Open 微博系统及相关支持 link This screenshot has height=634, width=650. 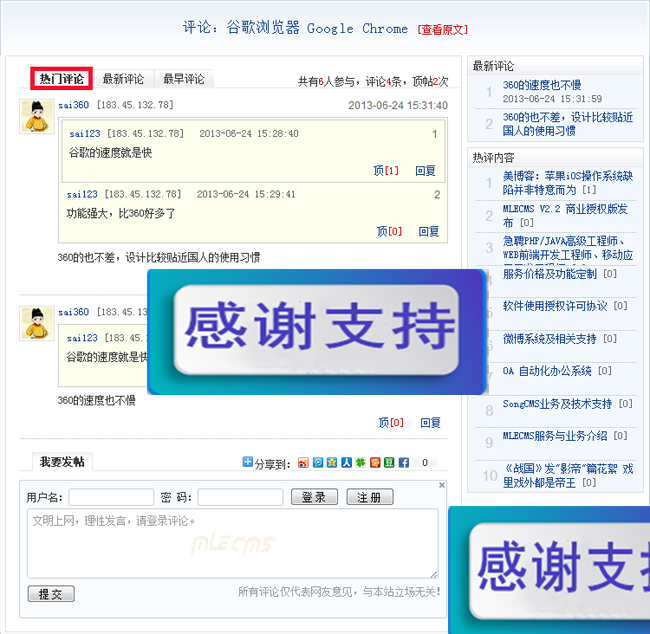pos(550,339)
